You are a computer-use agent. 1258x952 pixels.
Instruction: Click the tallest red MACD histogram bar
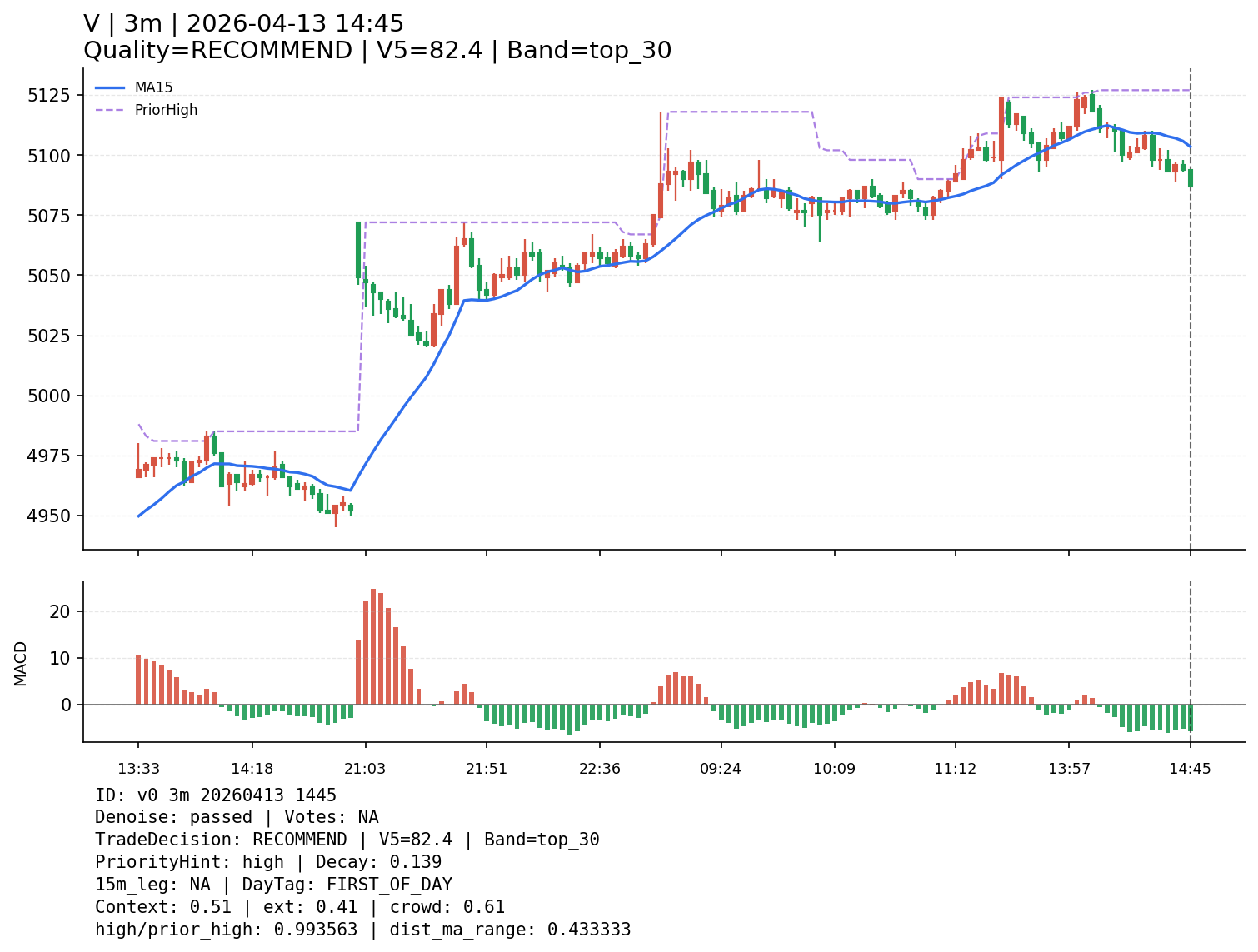tap(373, 647)
